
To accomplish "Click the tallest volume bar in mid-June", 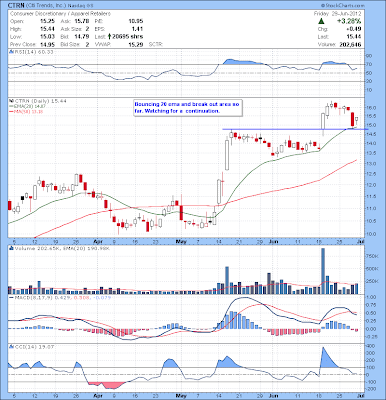I will (323, 271).
